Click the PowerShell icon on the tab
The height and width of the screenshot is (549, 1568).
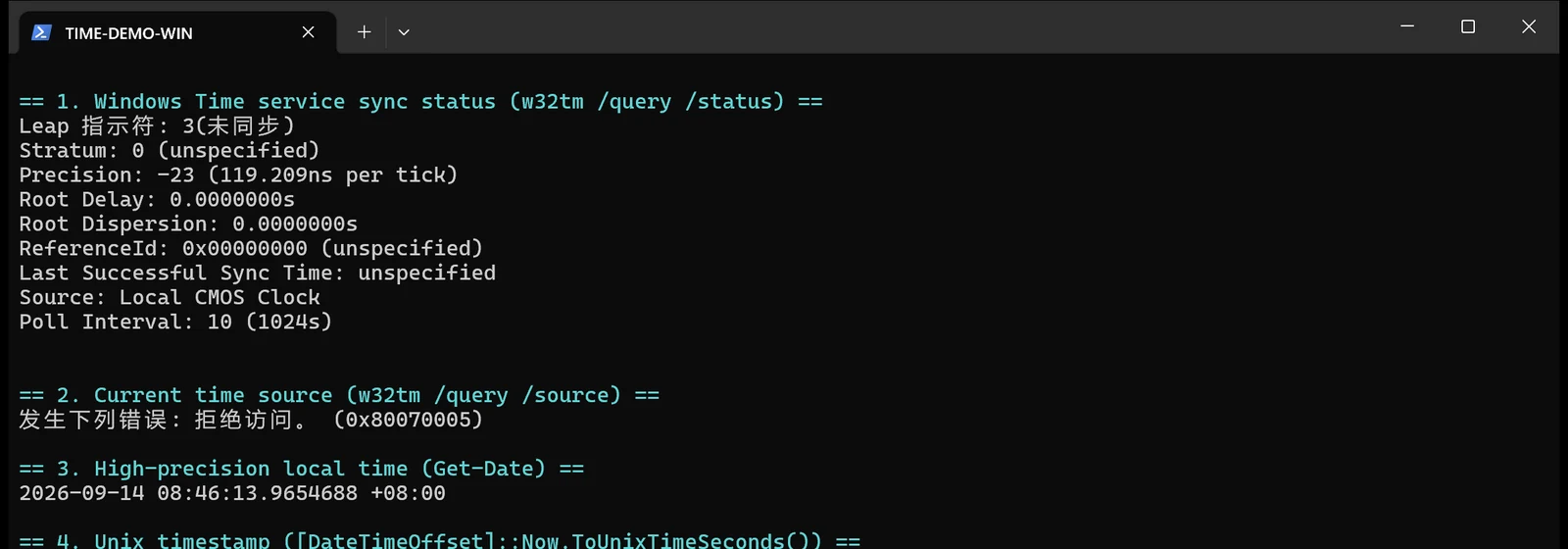coord(41,32)
